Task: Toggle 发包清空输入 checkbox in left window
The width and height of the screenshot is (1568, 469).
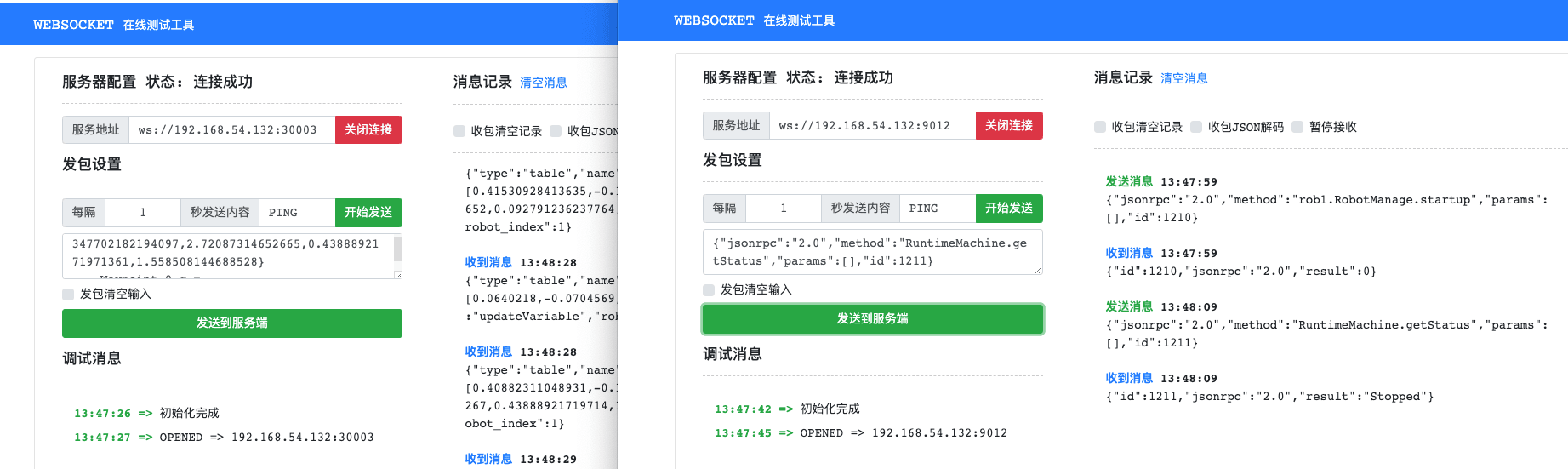Action: (68, 295)
